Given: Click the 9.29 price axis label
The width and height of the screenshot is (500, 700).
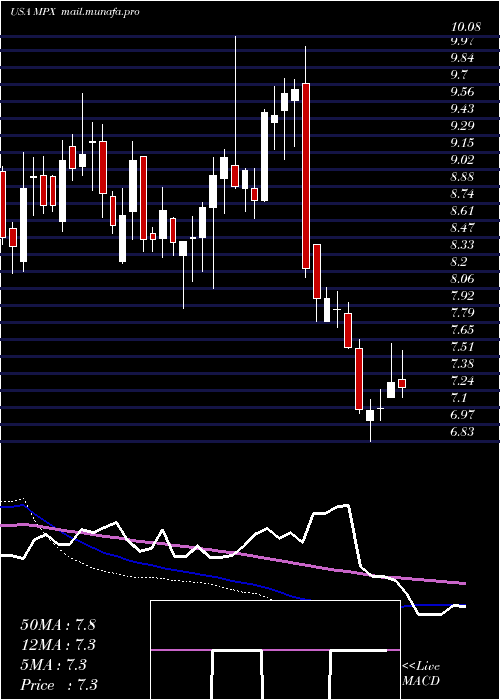Looking at the screenshot, I should pyautogui.click(x=462, y=125).
